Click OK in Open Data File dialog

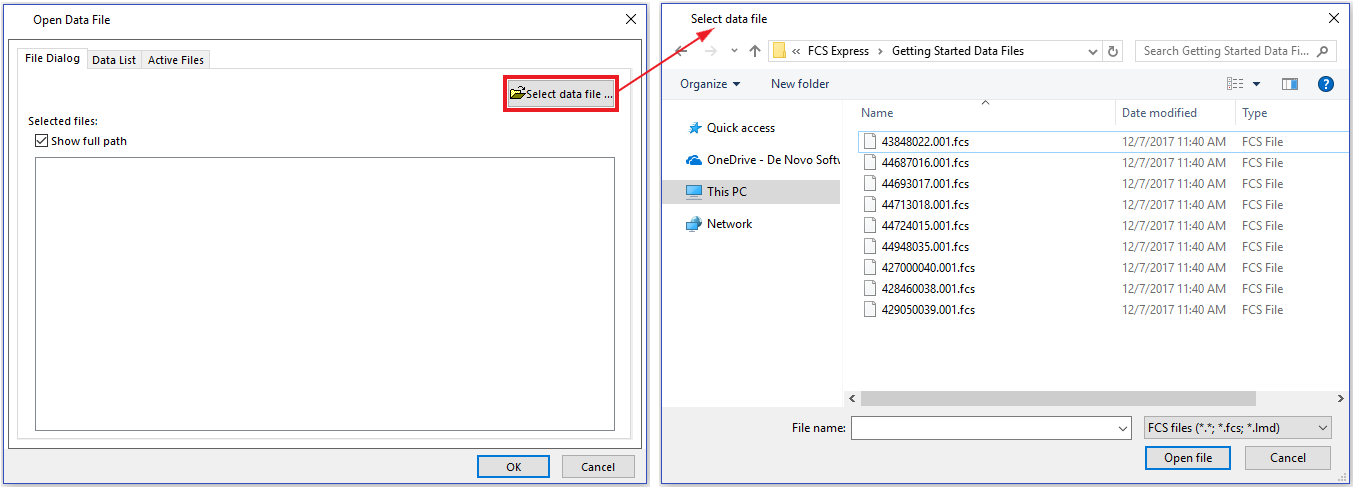pos(513,466)
